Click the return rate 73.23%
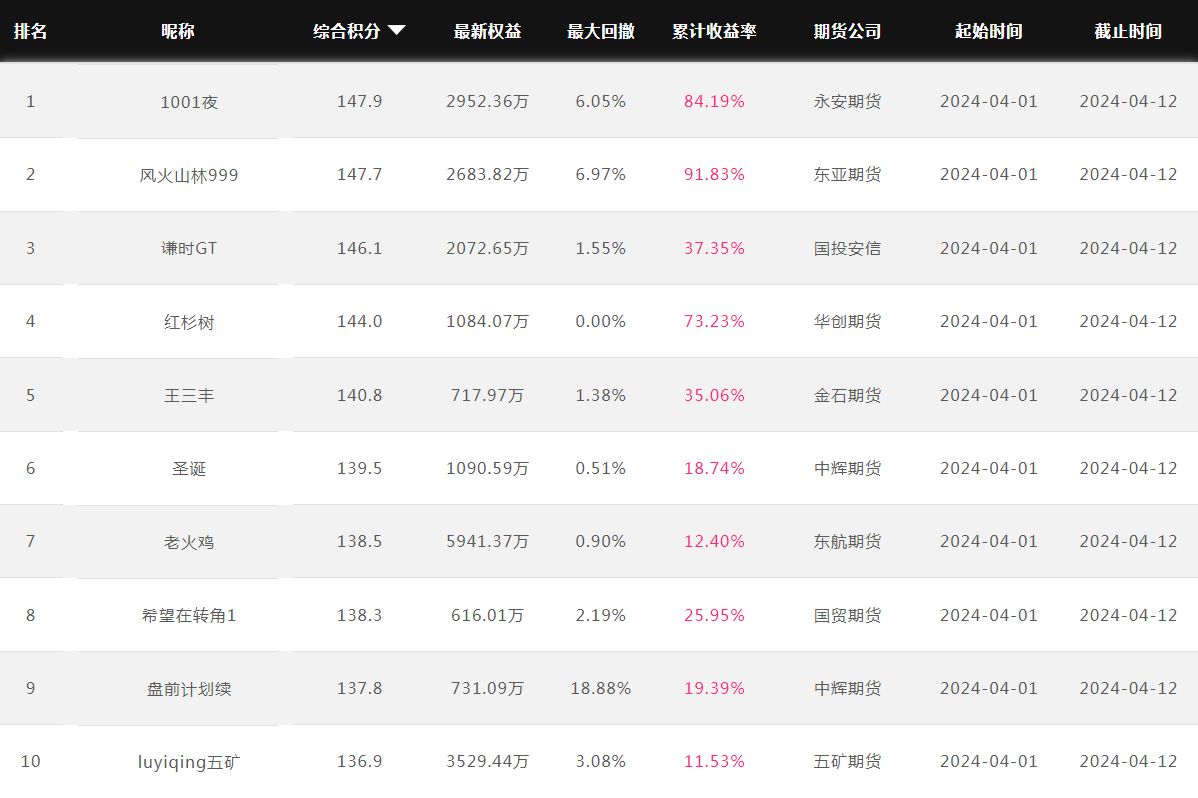1198x798 pixels. coord(714,321)
